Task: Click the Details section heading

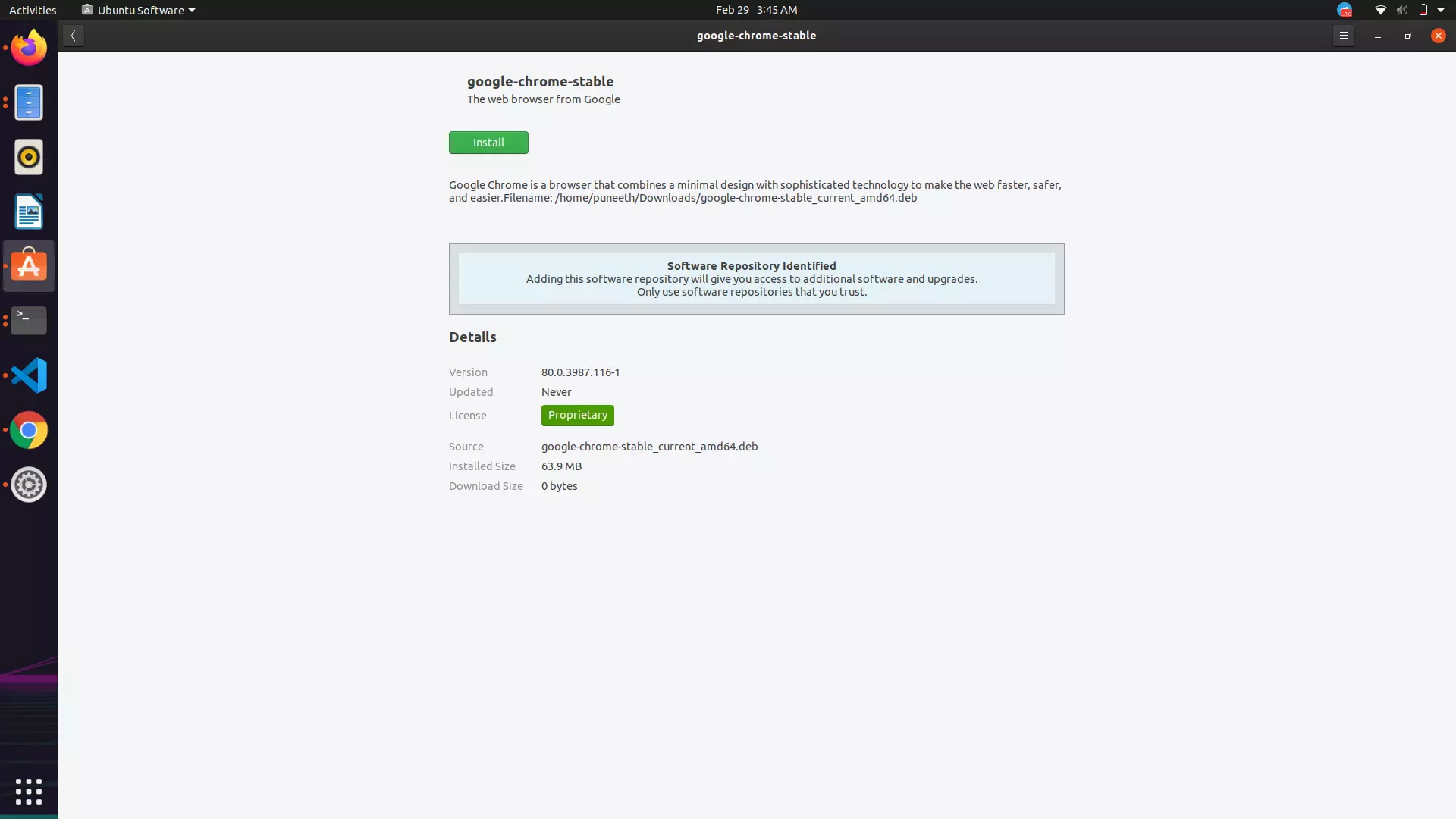Action: coord(472,337)
